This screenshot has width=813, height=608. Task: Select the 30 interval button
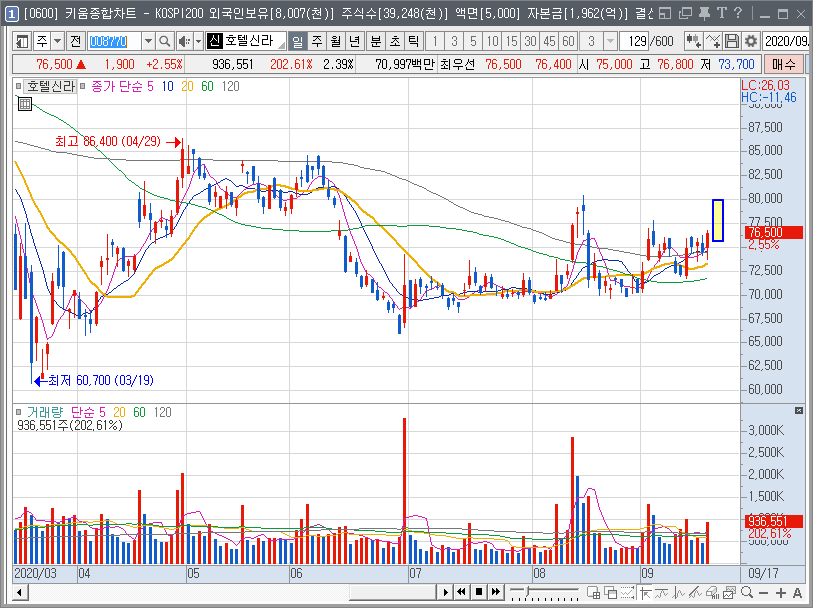(530, 40)
